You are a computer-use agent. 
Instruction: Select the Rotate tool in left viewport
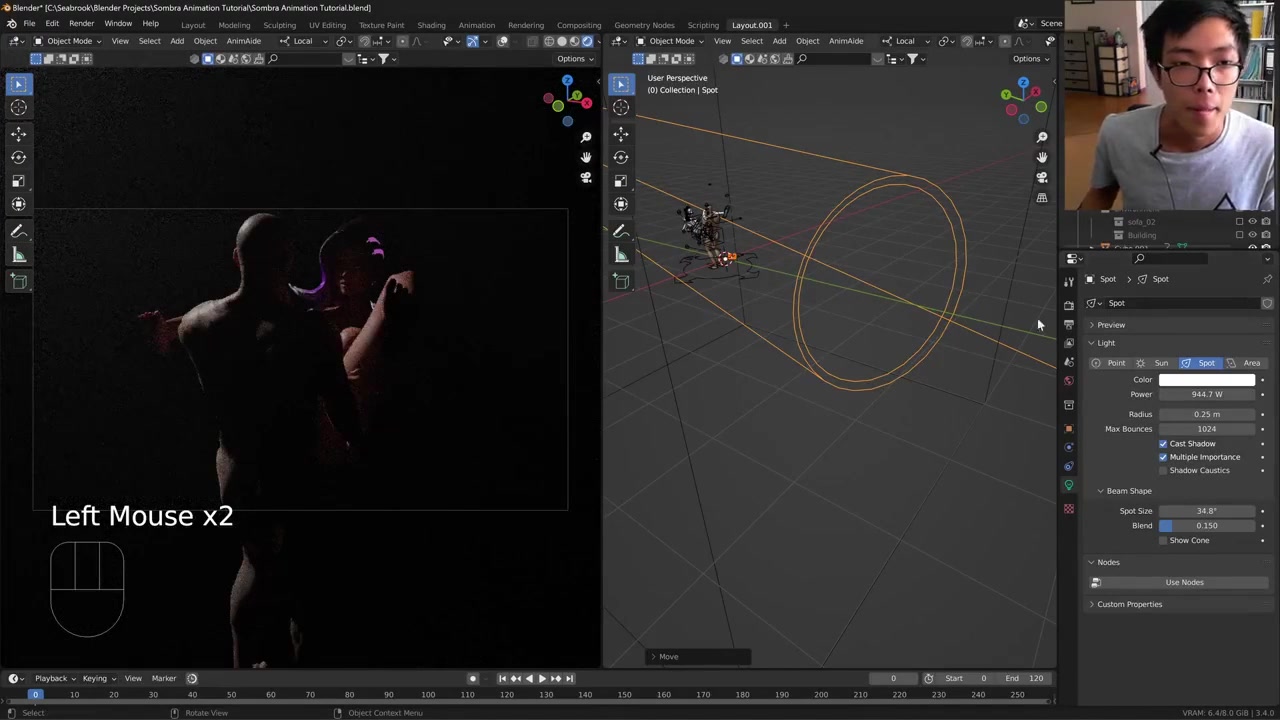(x=18, y=157)
